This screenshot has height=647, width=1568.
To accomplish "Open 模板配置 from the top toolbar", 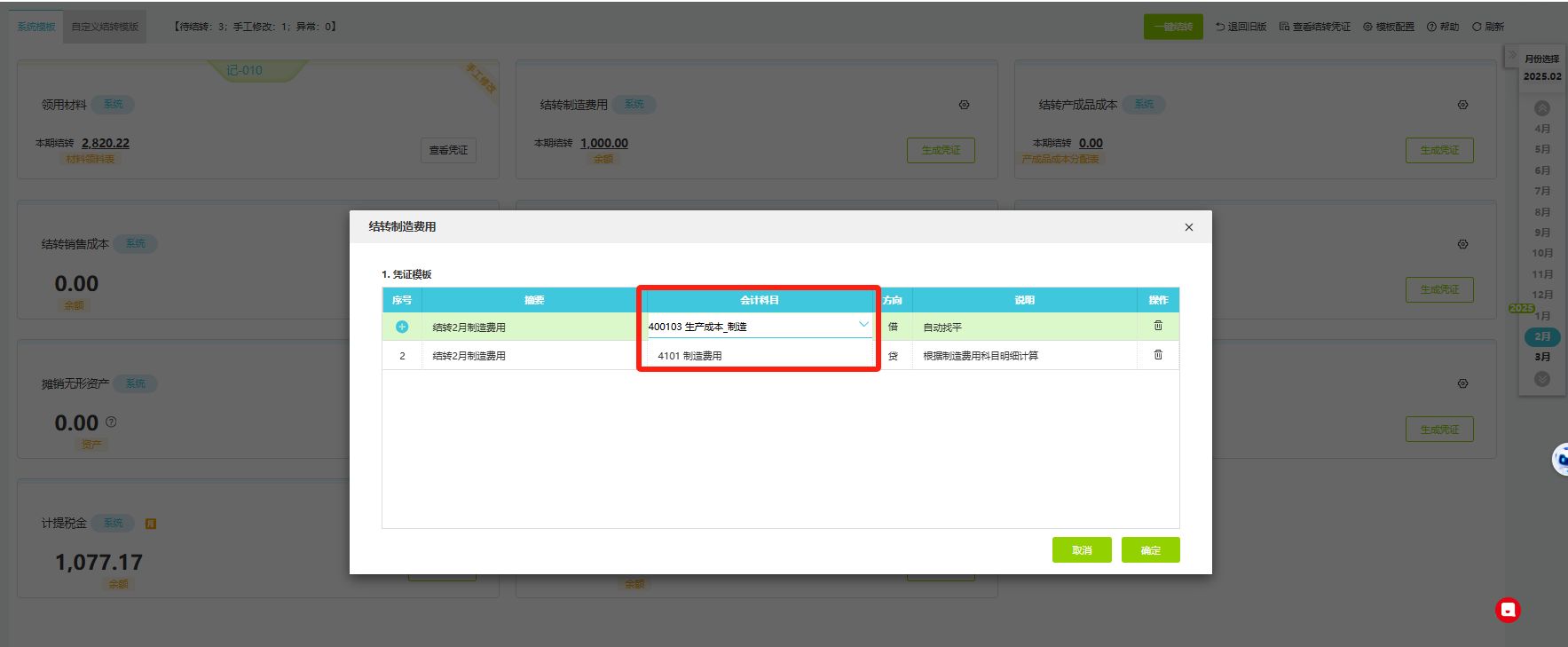I will [1389, 27].
